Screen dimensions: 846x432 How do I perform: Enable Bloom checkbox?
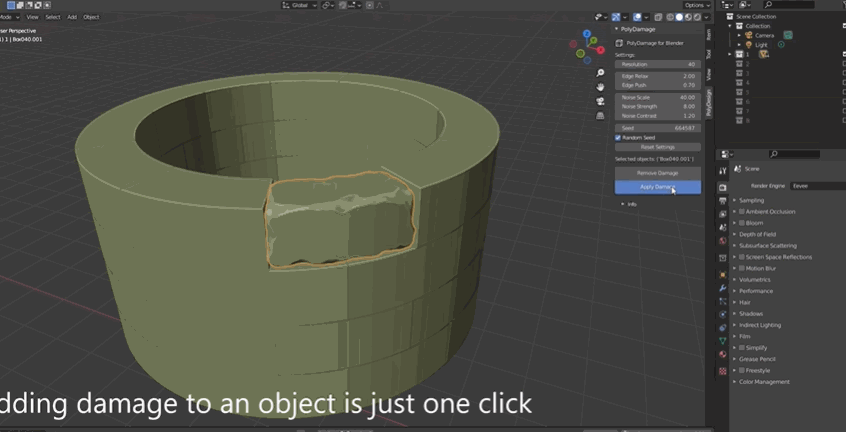742,223
